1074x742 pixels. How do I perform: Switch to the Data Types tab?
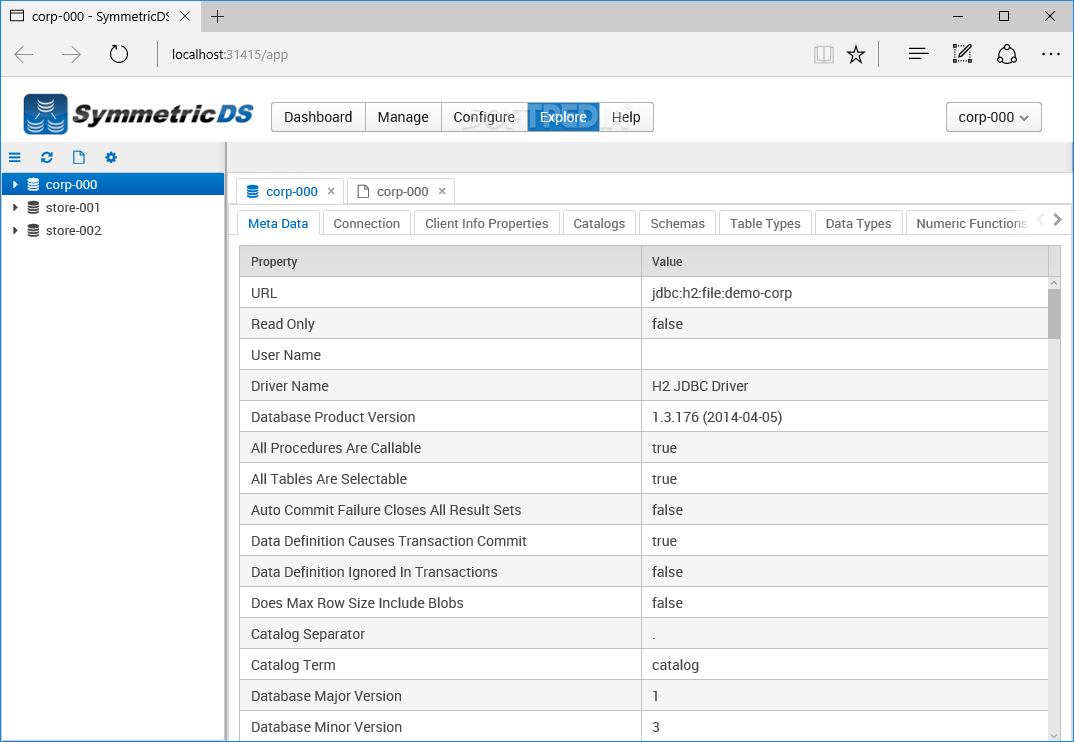pyautogui.click(x=858, y=223)
